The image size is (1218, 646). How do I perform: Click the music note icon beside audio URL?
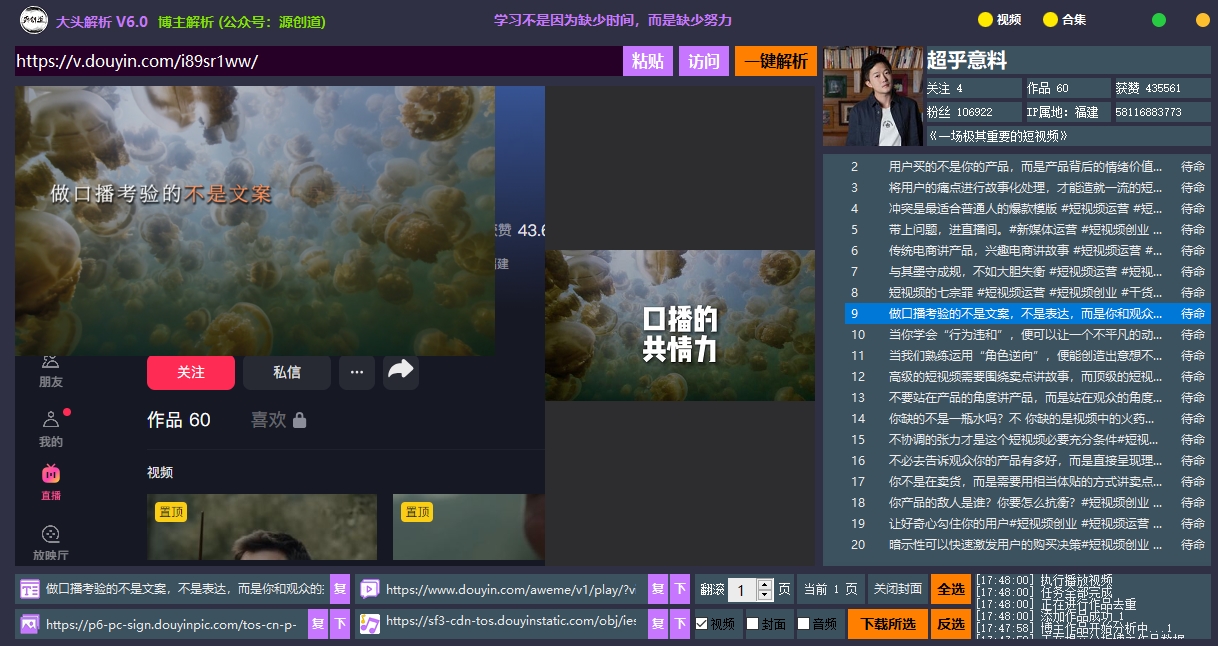[370, 623]
